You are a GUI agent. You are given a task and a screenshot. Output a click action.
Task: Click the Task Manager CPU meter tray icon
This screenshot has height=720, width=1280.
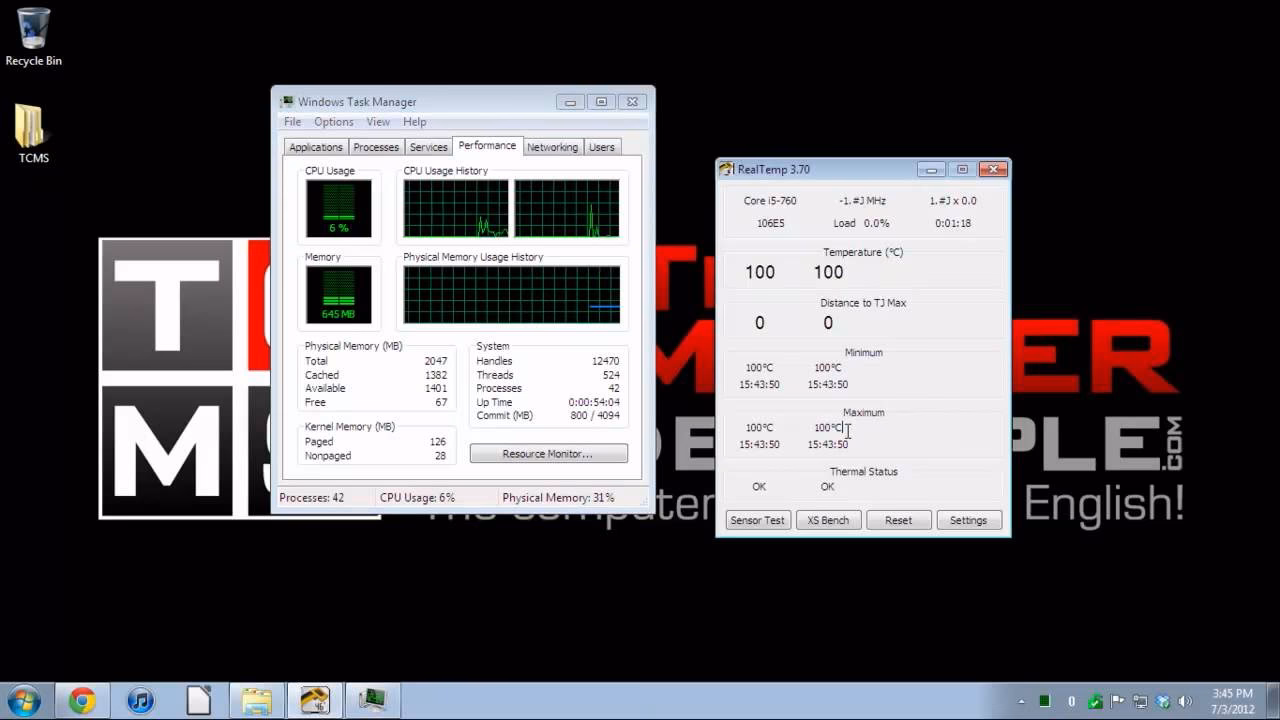click(x=1045, y=701)
